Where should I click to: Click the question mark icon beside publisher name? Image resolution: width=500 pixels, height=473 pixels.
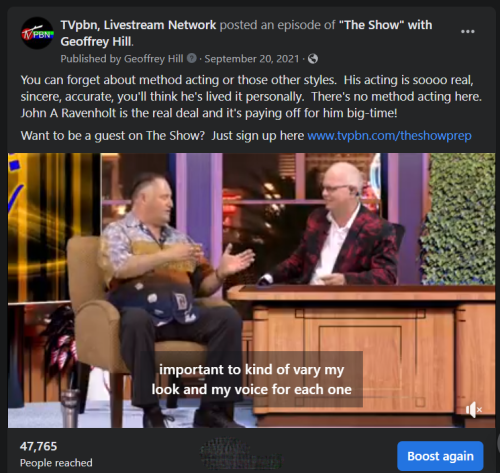pyautogui.click(x=192, y=59)
